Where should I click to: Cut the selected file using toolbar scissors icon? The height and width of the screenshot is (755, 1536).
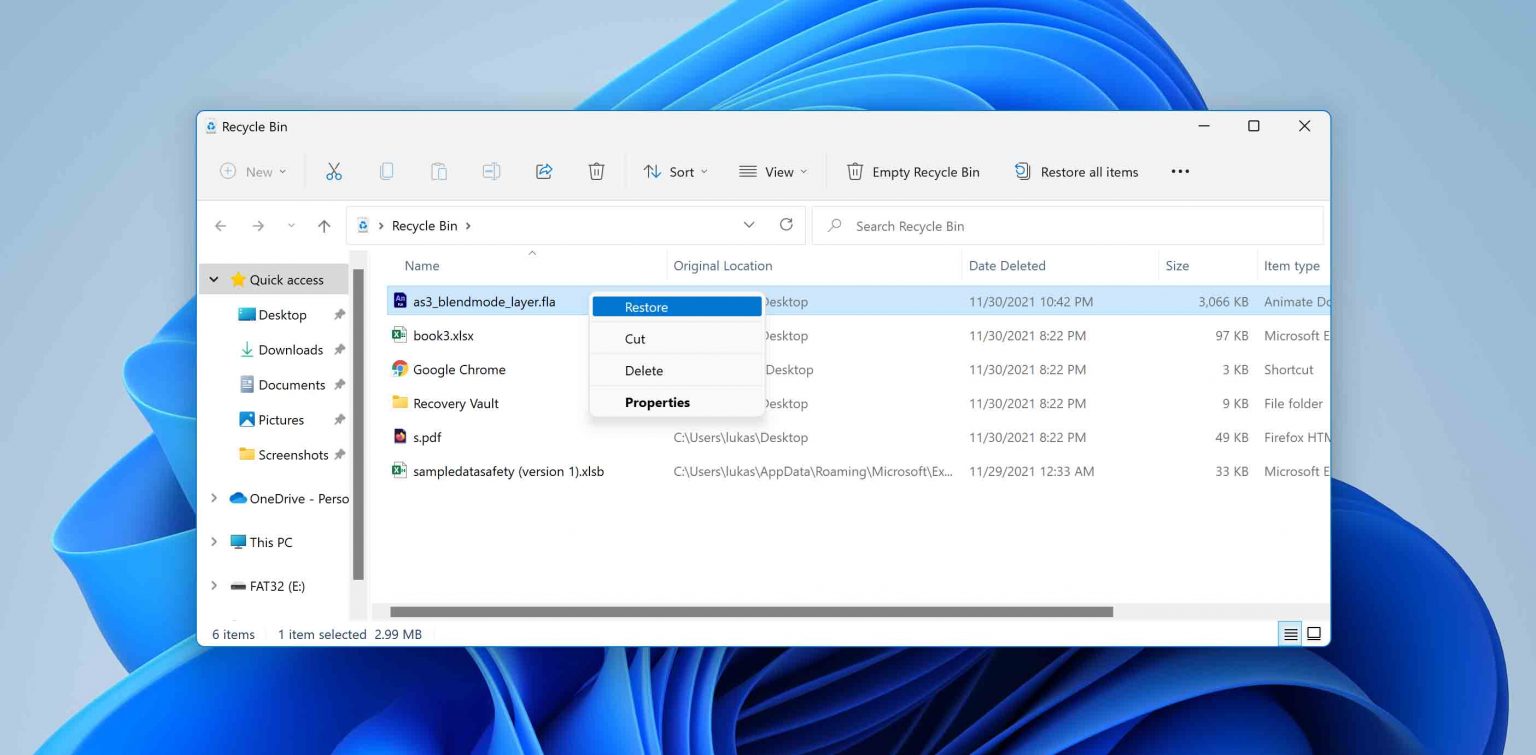coord(334,171)
